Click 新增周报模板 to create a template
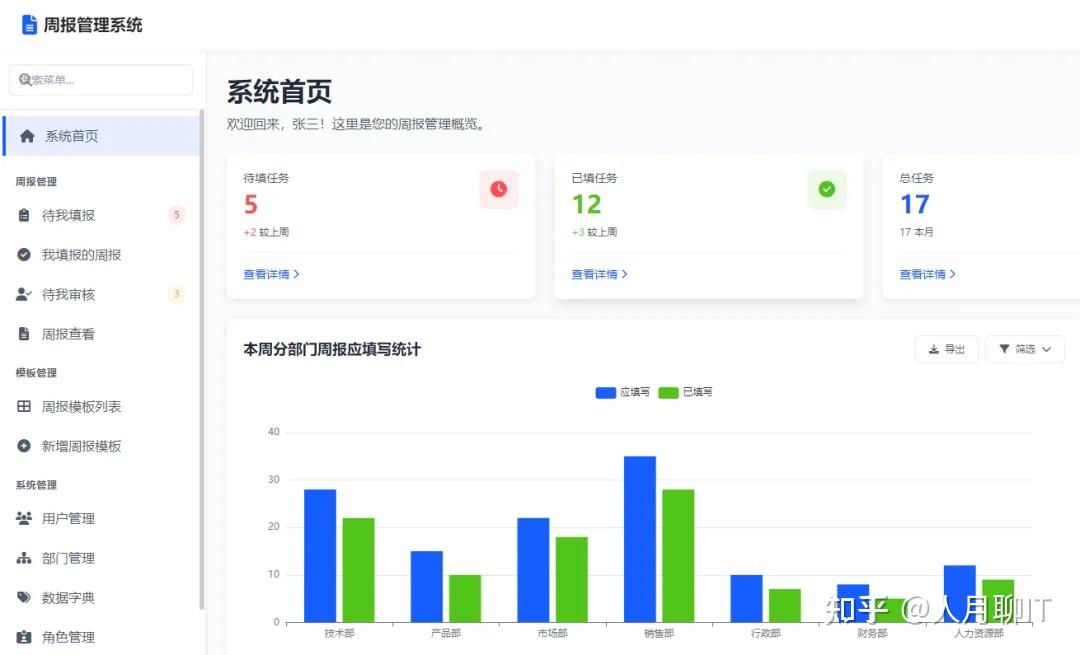 (82, 445)
